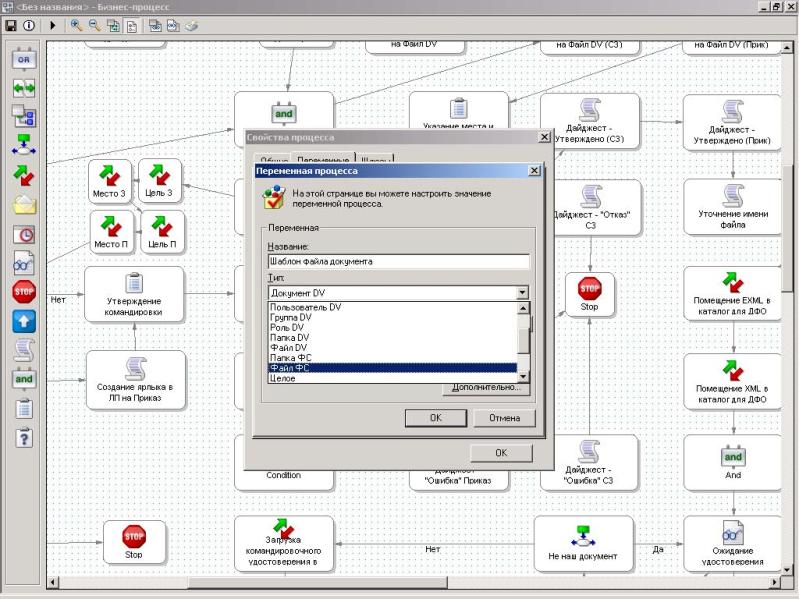
Task: Select the question mark tool in palette
Action: click(24, 438)
